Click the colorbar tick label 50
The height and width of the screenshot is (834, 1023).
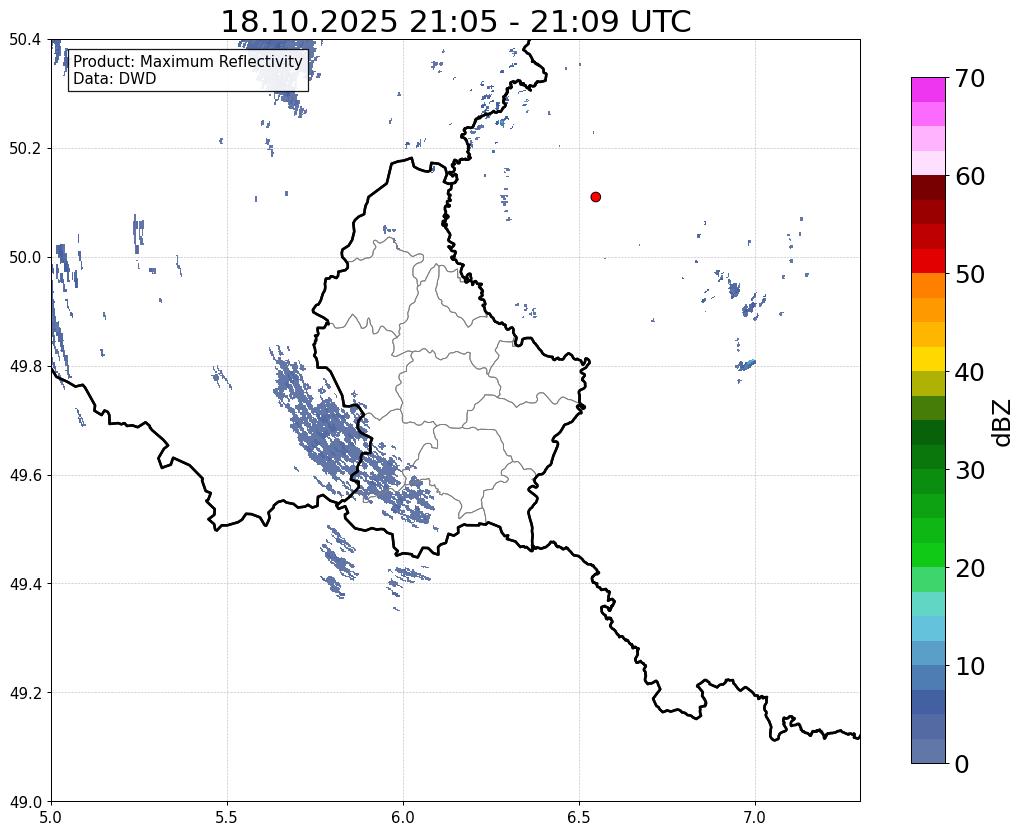tap(970, 274)
